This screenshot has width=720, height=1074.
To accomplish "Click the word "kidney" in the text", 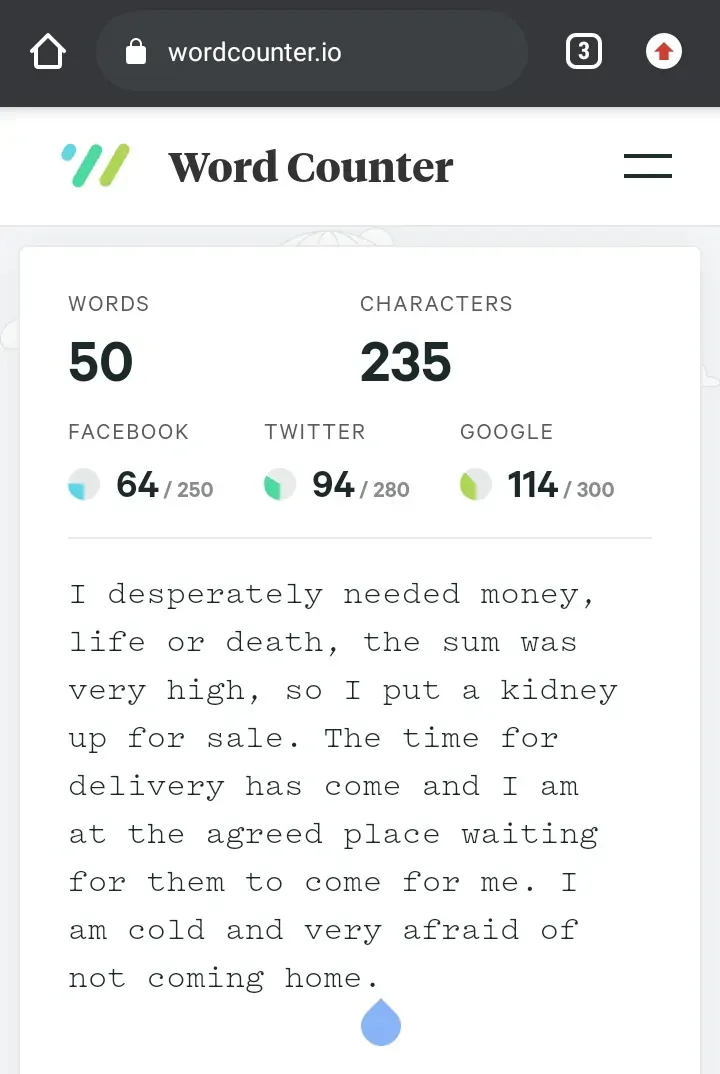I will tap(558, 691).
